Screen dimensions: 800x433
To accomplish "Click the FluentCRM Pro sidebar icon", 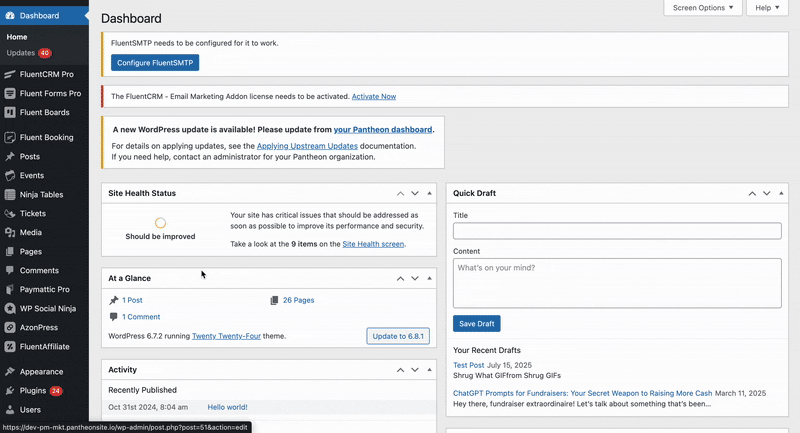I will (10, 74).
